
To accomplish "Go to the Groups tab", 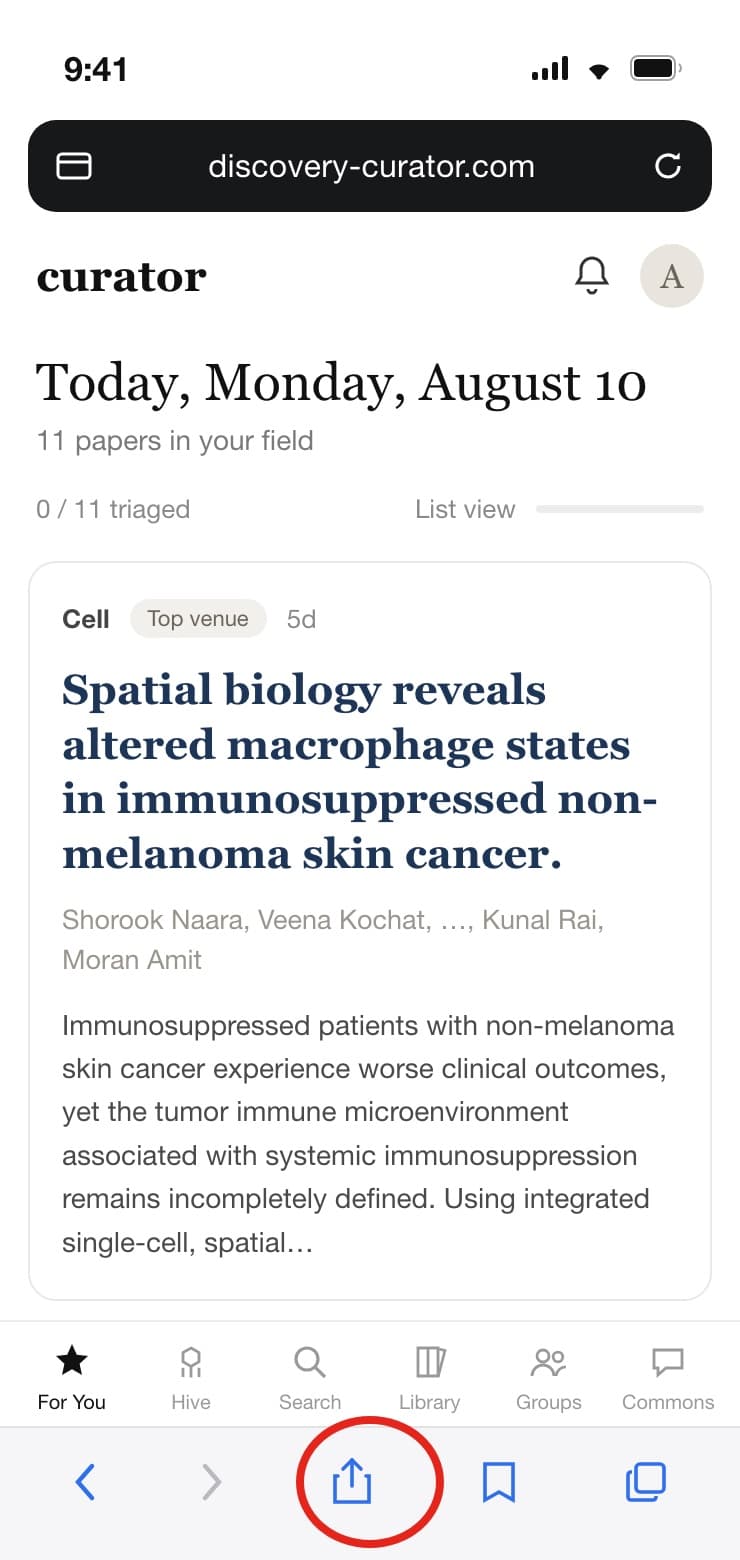I will [549, 1379].
